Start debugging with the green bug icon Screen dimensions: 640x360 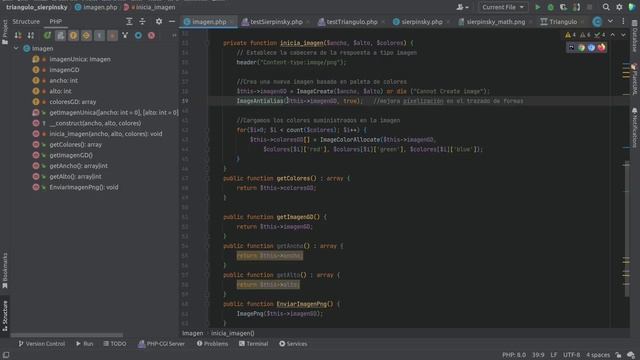pos(551,7)
